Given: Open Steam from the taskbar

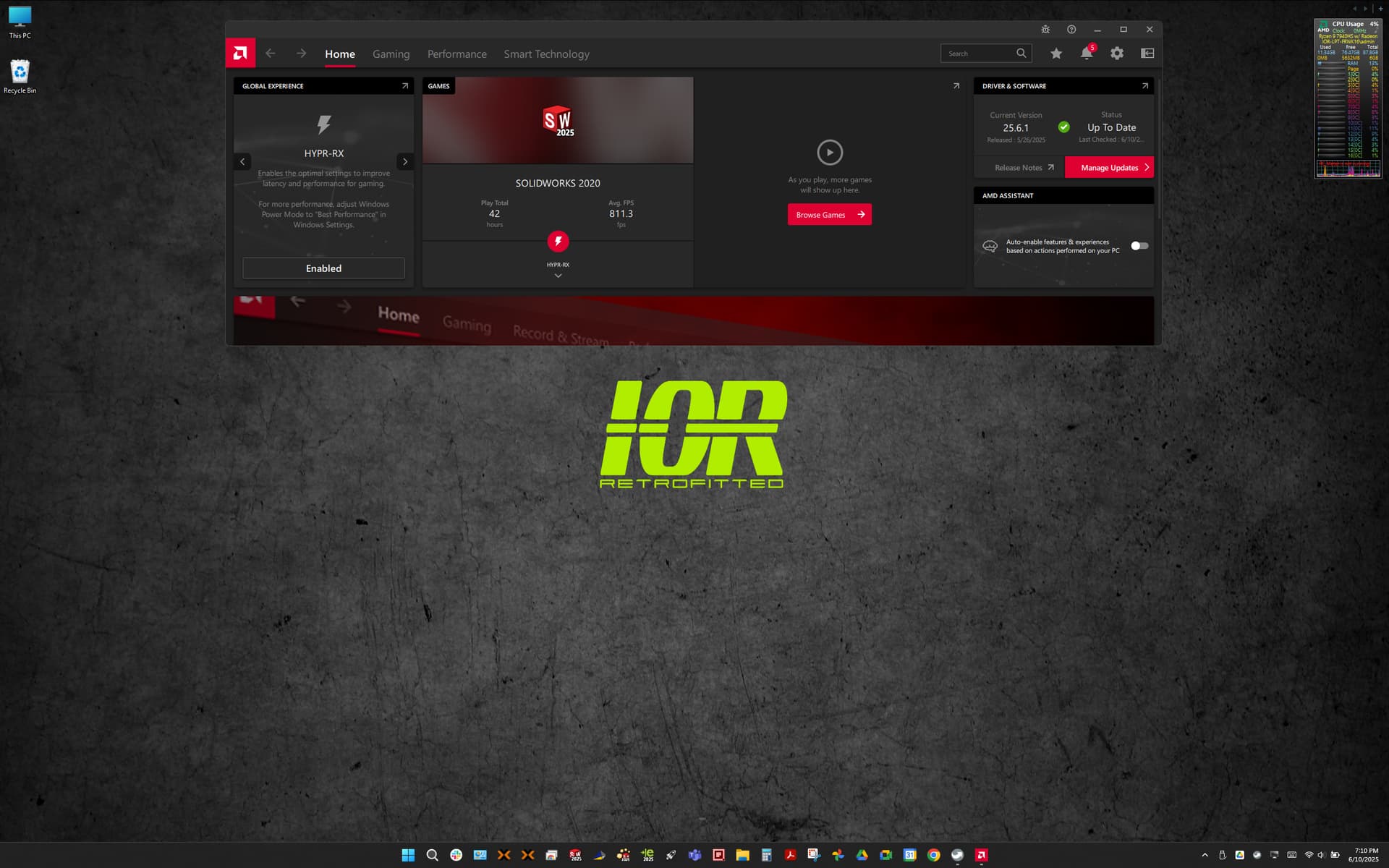Looking at the screenshot, I should (x=957, y=855).
